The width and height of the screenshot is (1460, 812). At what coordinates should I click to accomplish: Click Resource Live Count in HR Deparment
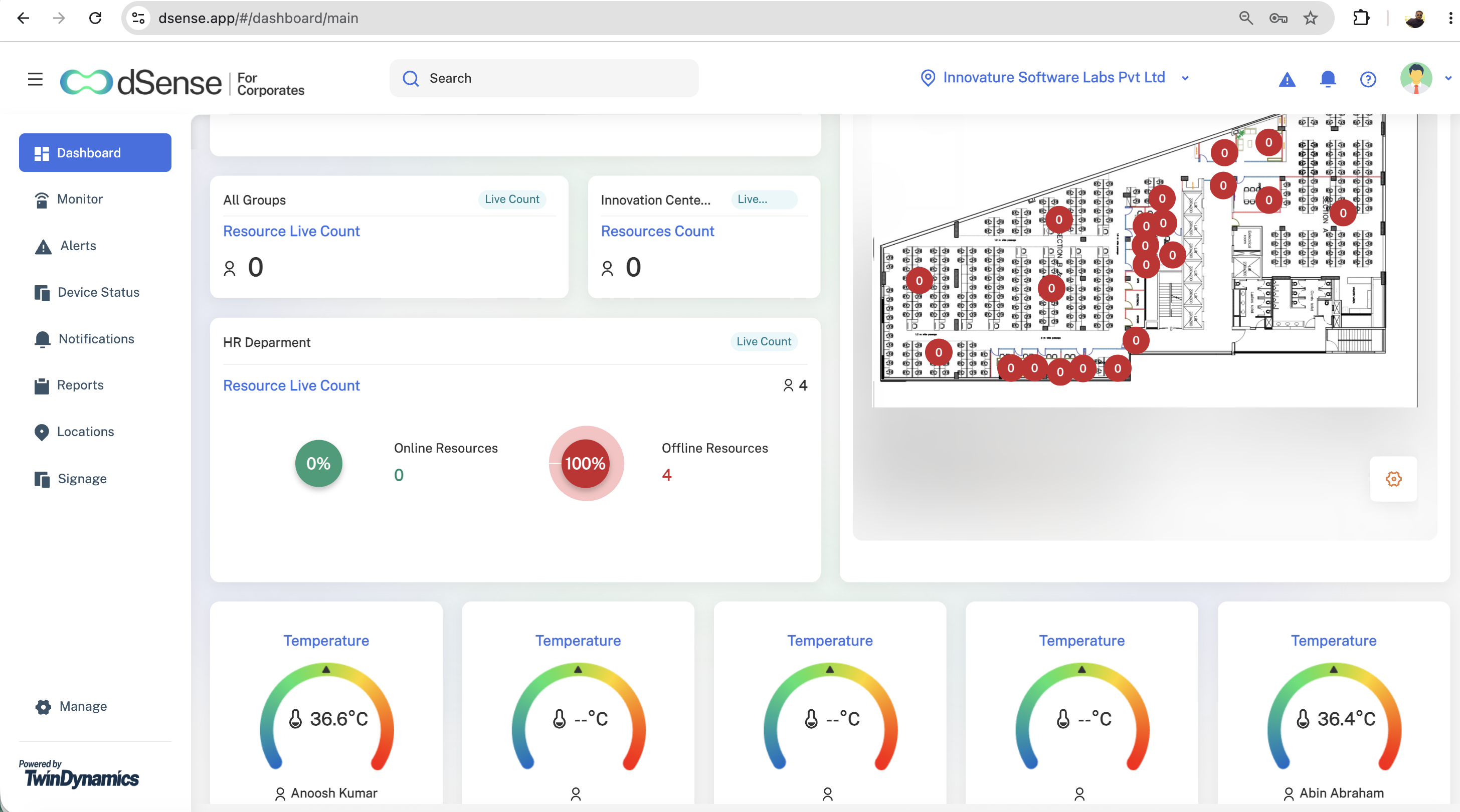[x=291, y=385]
